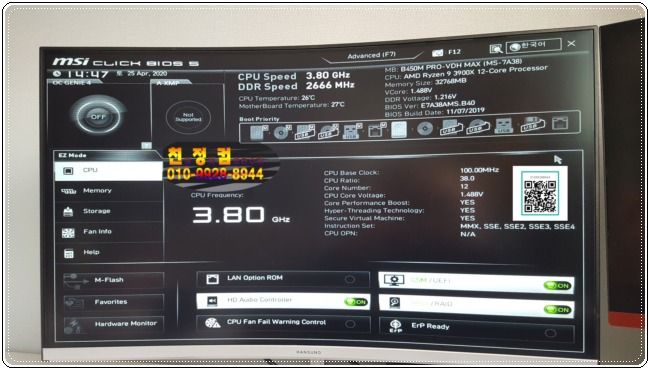Take a screenshot with the F12 camera icon
This screenshot has height=370, width=650.
pyautogui.click(x=437, y=53)
